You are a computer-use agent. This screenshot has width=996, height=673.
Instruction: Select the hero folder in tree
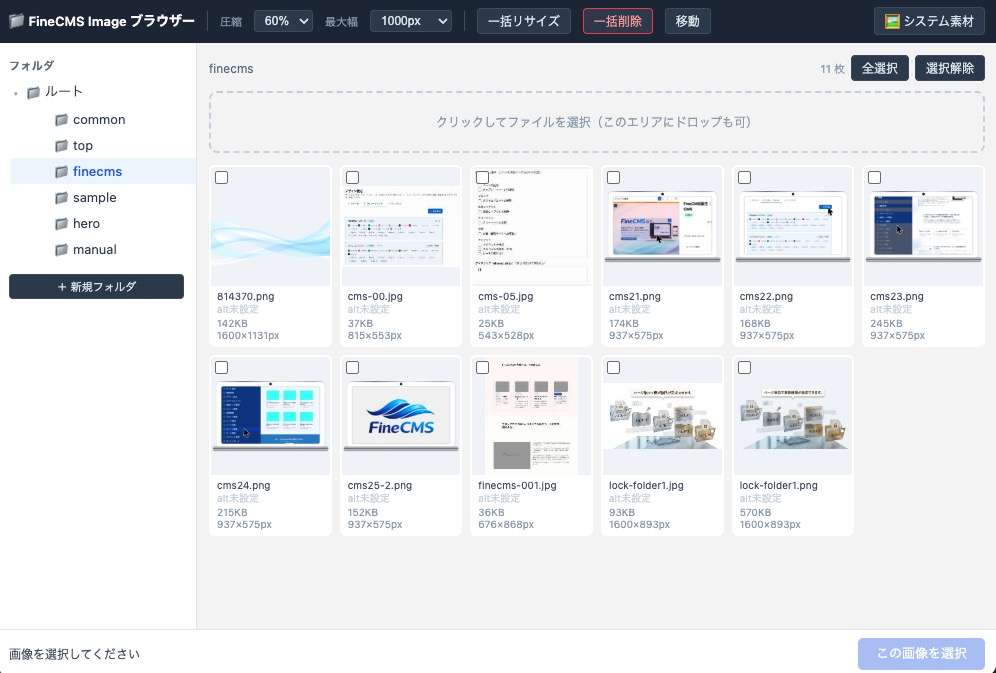point(103,223)
